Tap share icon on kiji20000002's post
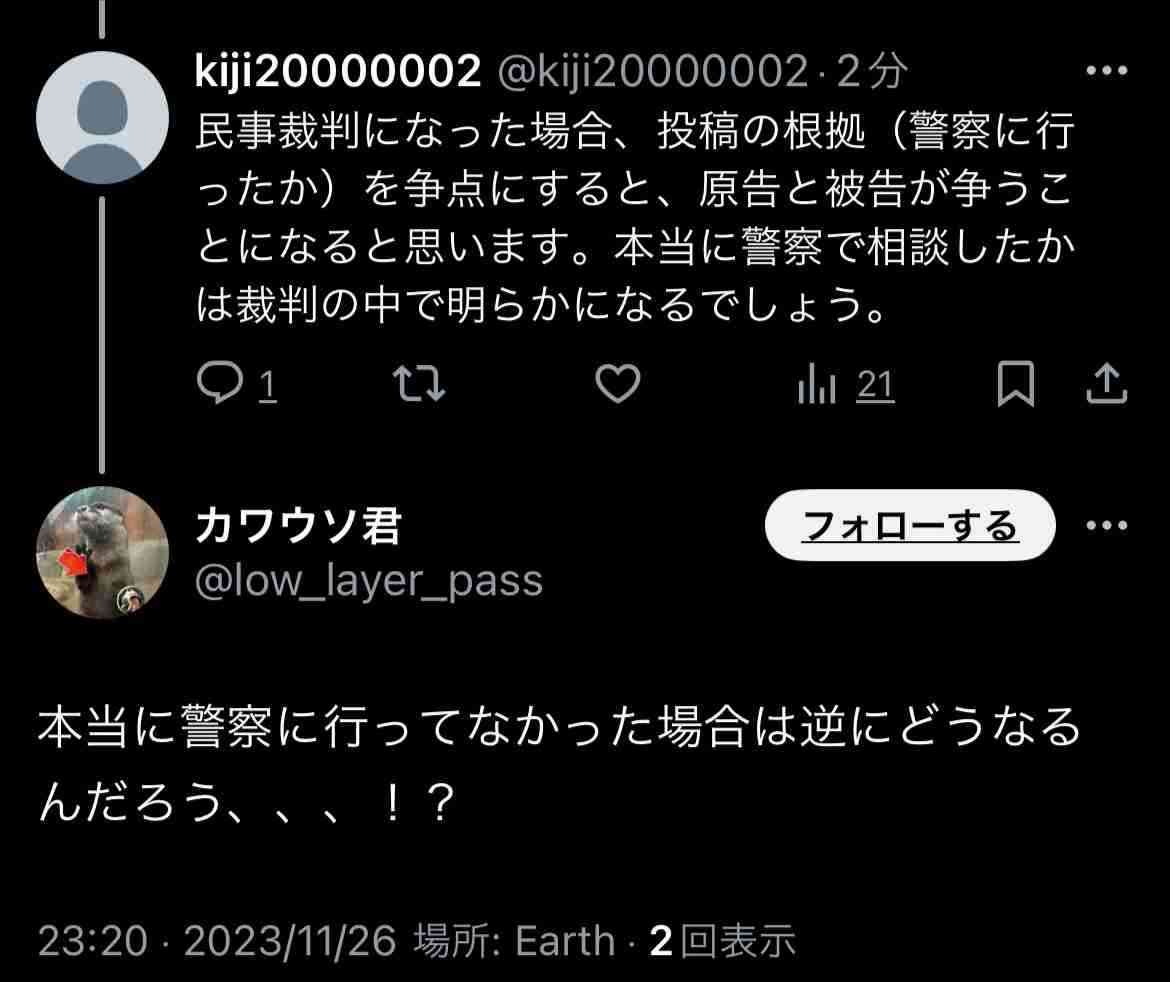Viewport: 1170px width, 982px height. click(x=1107, y=384)
